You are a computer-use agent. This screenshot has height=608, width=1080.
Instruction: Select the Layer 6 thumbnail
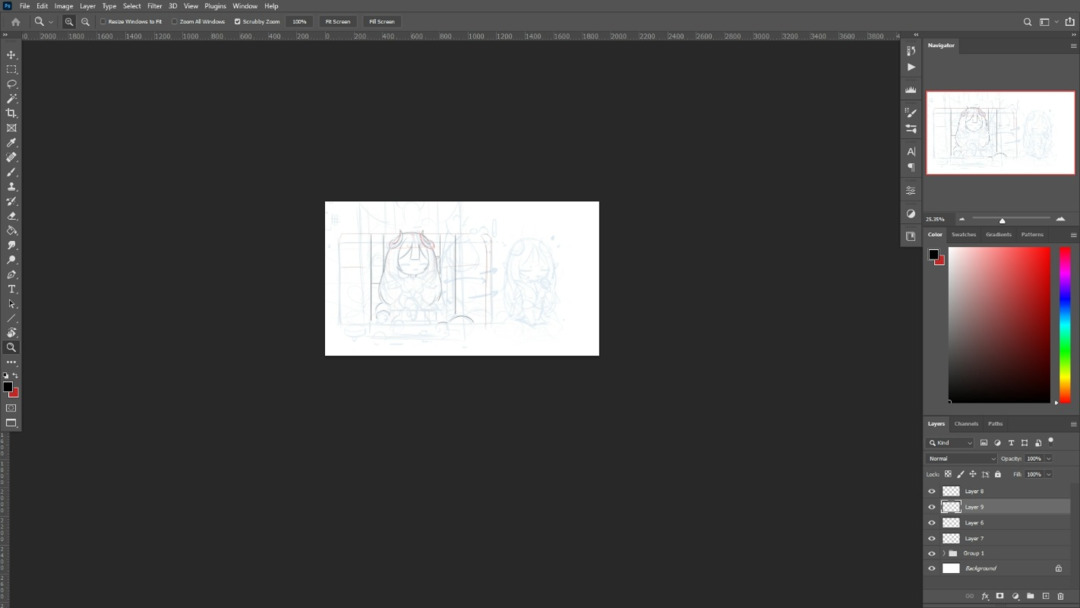(x=951, y=522)
